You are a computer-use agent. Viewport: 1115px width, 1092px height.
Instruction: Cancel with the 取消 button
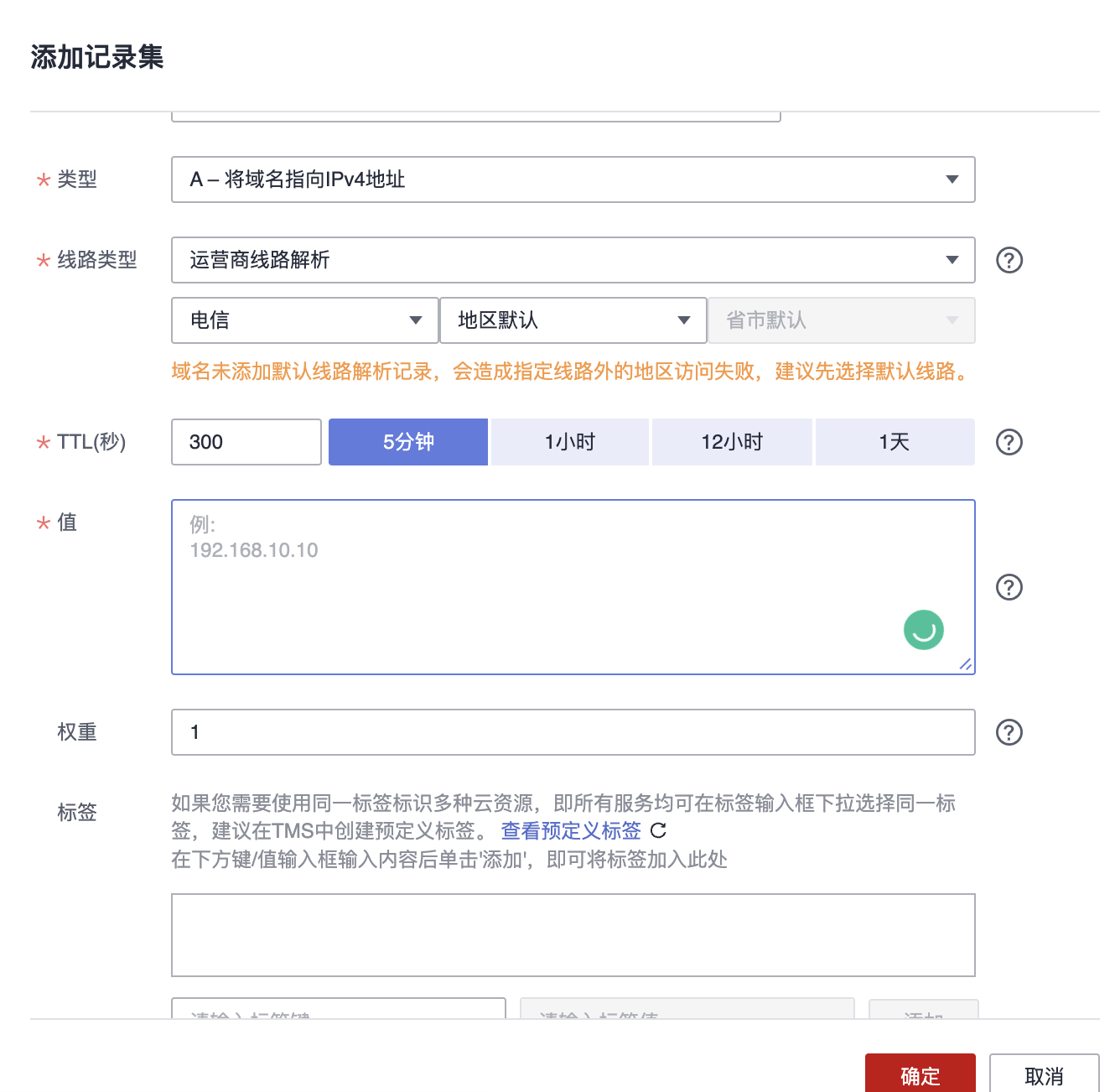click(1044, 1075)
